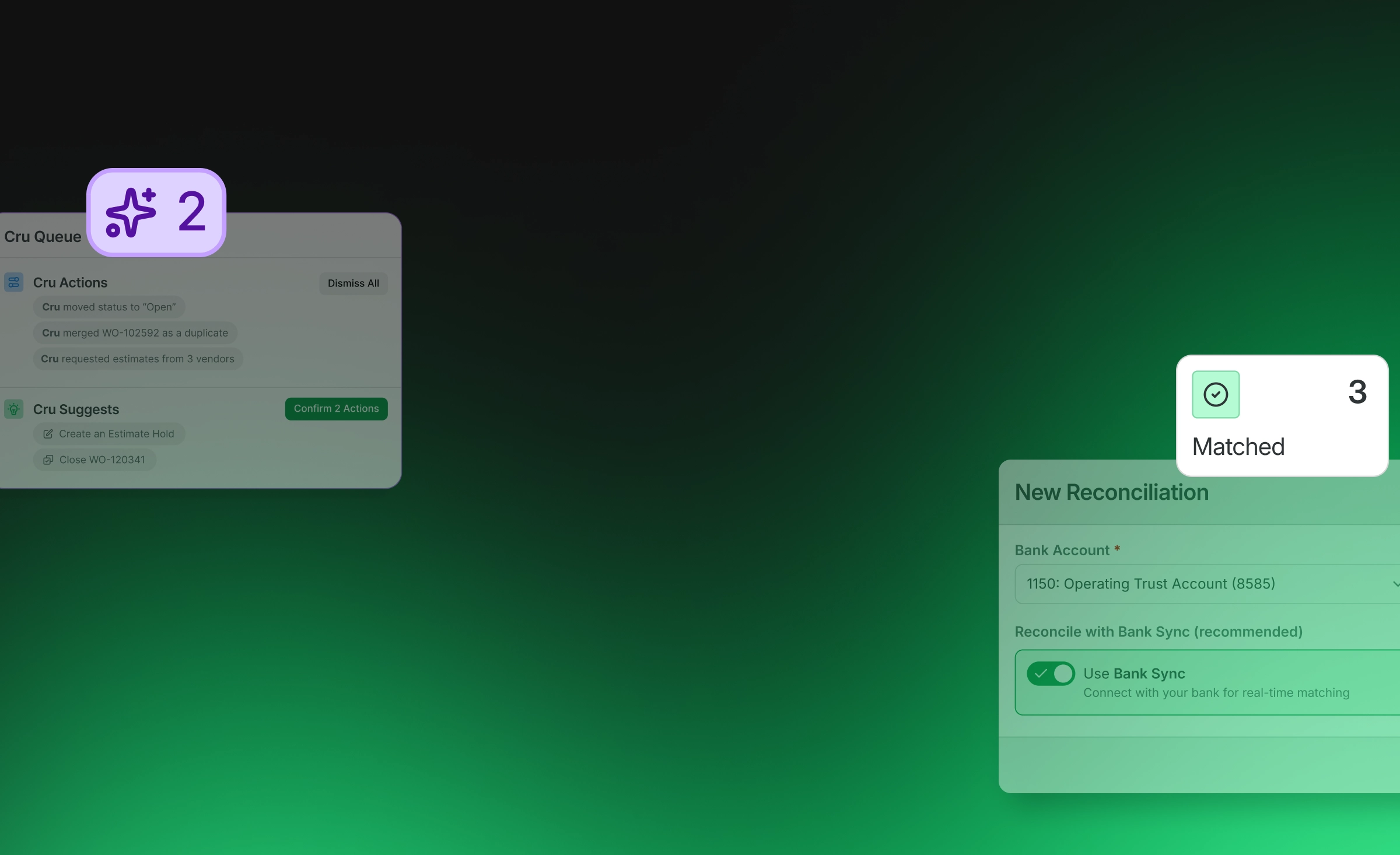Confirm 2 Actions in Cru Suggests

[x=337, y=409]
